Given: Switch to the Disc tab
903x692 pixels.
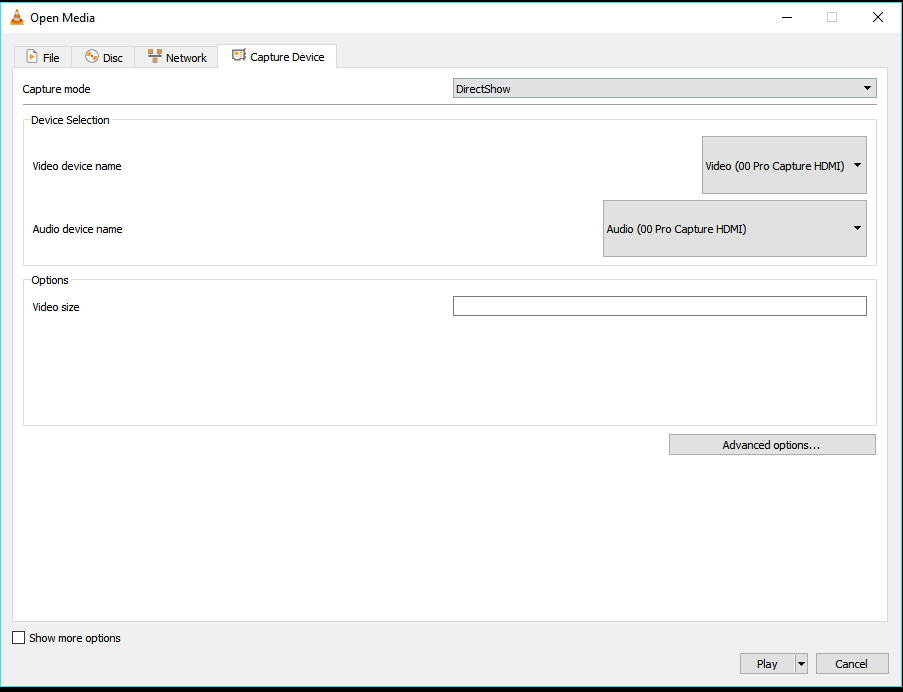Looking at the screenshot, I should 103,57.
